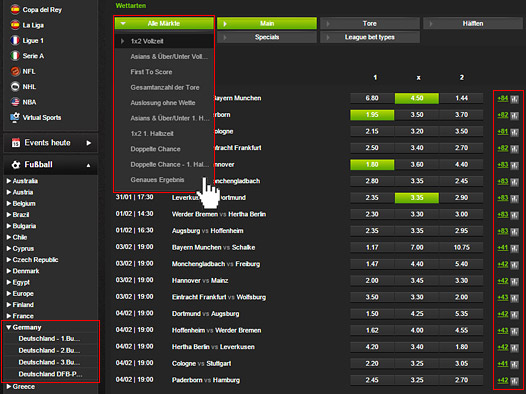Click the Ligue 1 French flag icon
The width and height of the screenshot is (526, 394).
pyautogui.click(x=15, y=40)
